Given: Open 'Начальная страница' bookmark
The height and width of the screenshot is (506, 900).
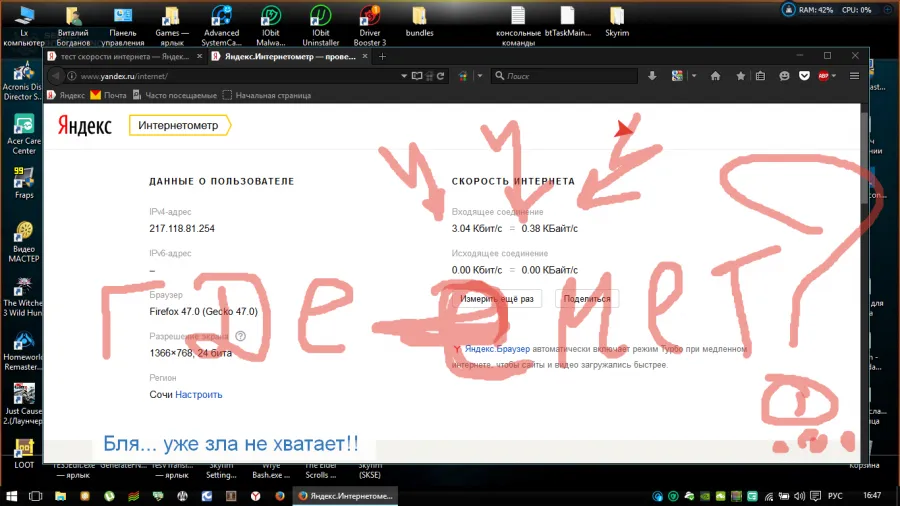Looking at the screenshot, I should click(x=267, y=95).
